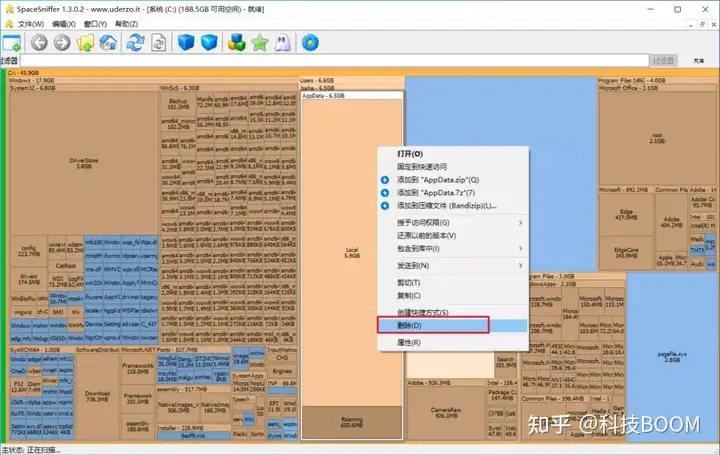Select the root 2.1GB block
720x455 pixels.
click(657, 138)
